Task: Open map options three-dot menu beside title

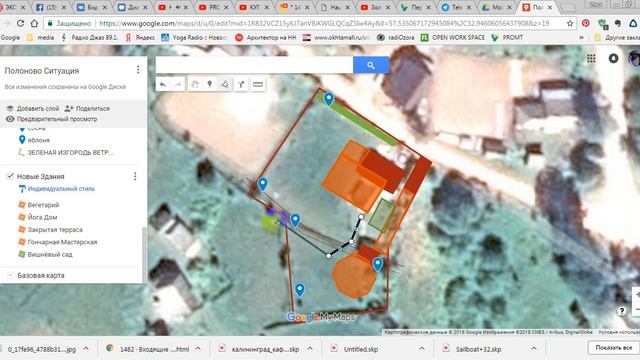Action: [138, 70]
